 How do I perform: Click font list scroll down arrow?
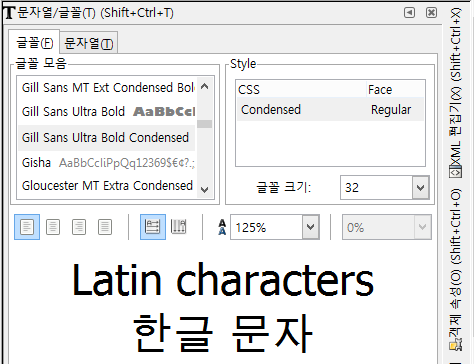pos(204,190)
